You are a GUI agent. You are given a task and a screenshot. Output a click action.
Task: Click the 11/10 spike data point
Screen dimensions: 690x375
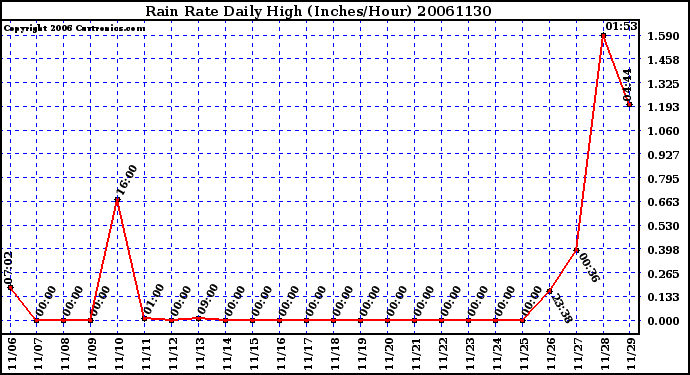coord(117,200)
